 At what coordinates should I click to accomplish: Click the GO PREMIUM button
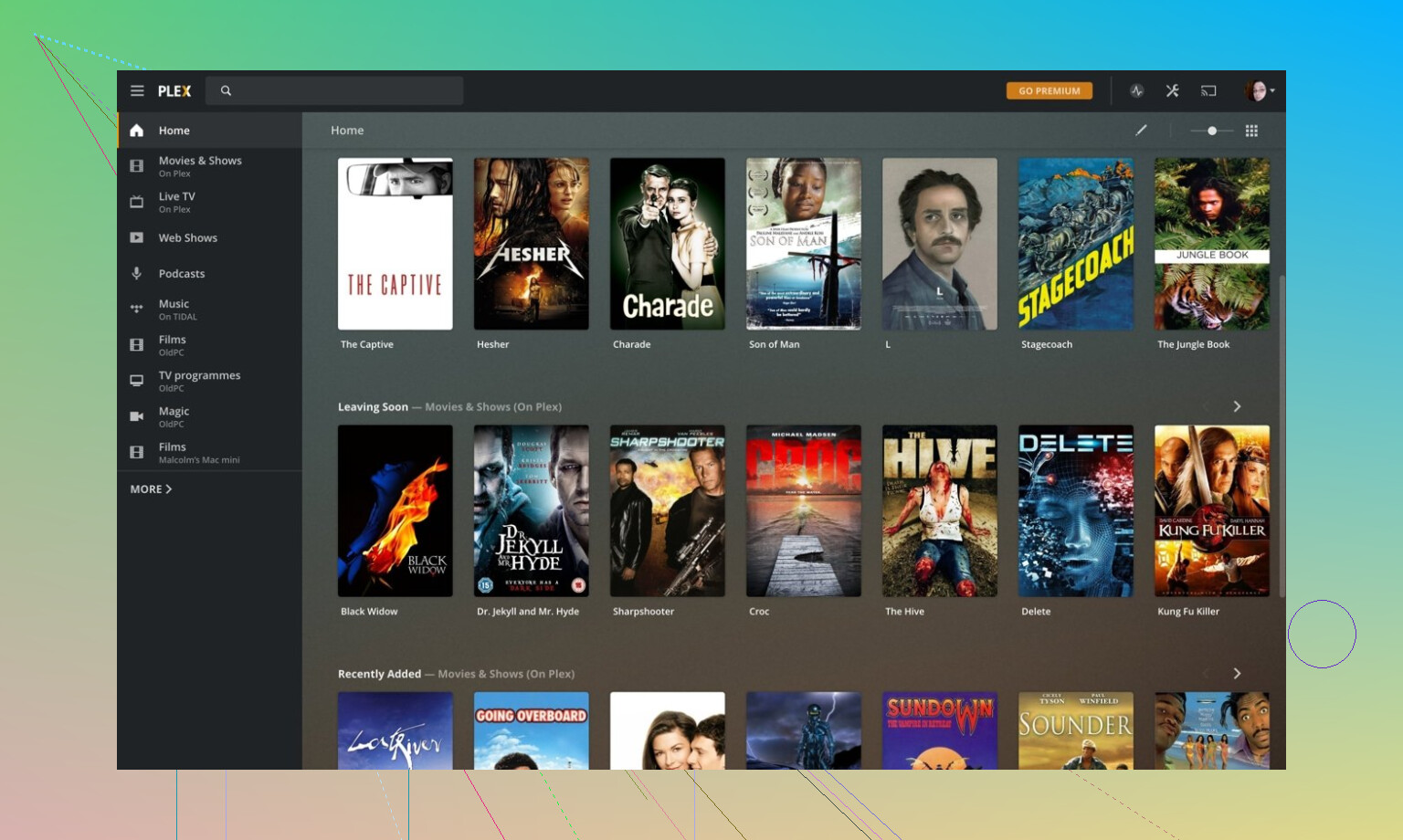coord(1049,91)
